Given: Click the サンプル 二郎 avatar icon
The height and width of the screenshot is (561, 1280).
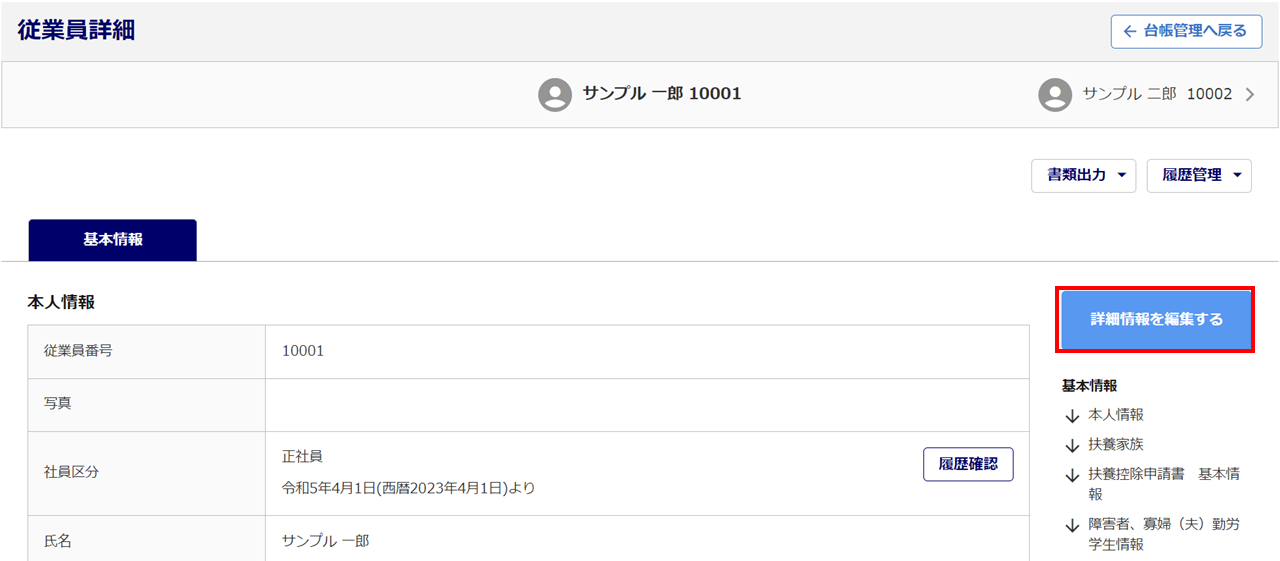Looking at the screenshot, I should pos(1055,94).
